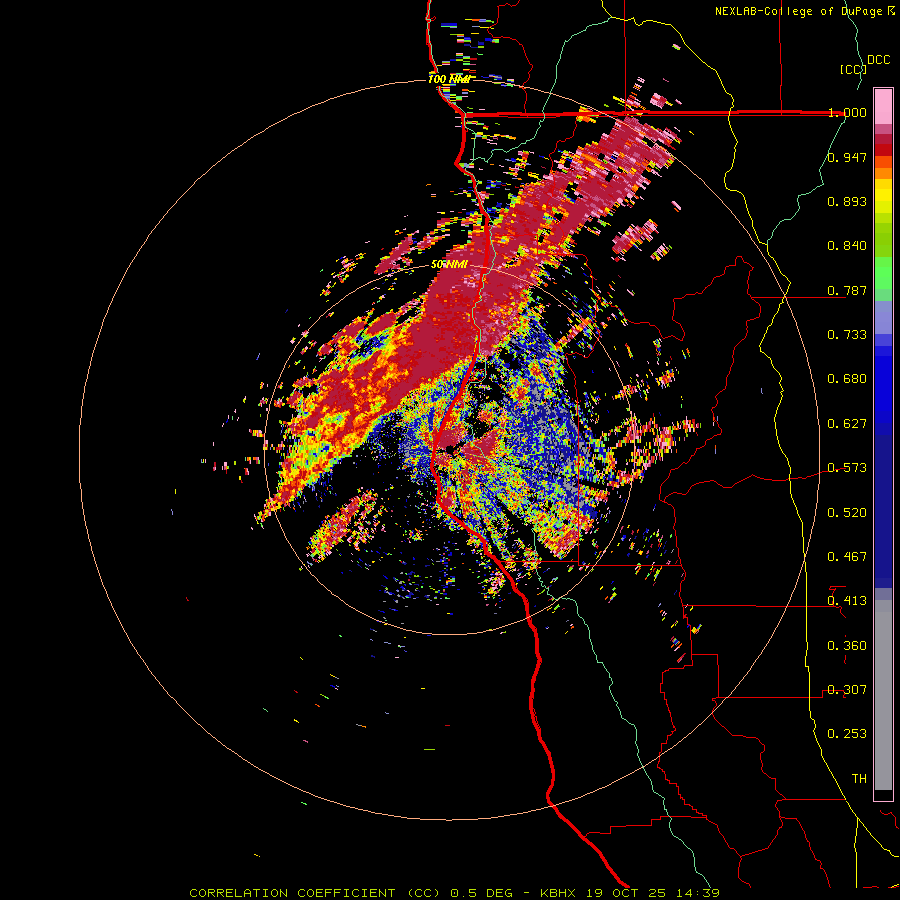Click the TH label near the color bar bottom
900x900 pixels.
pyautogui.click(x=859, y=779)
